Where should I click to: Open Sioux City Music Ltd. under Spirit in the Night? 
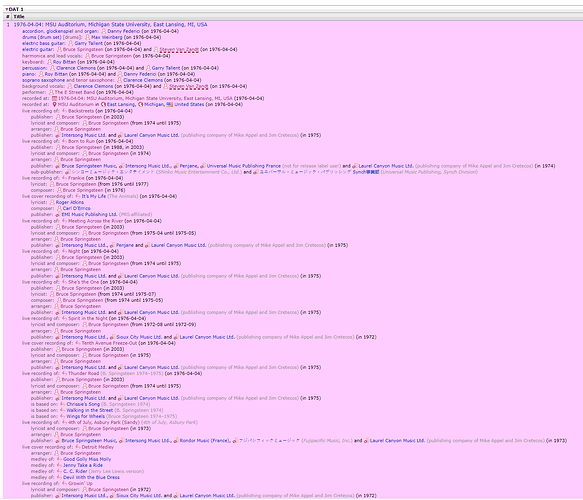point(139,337)
